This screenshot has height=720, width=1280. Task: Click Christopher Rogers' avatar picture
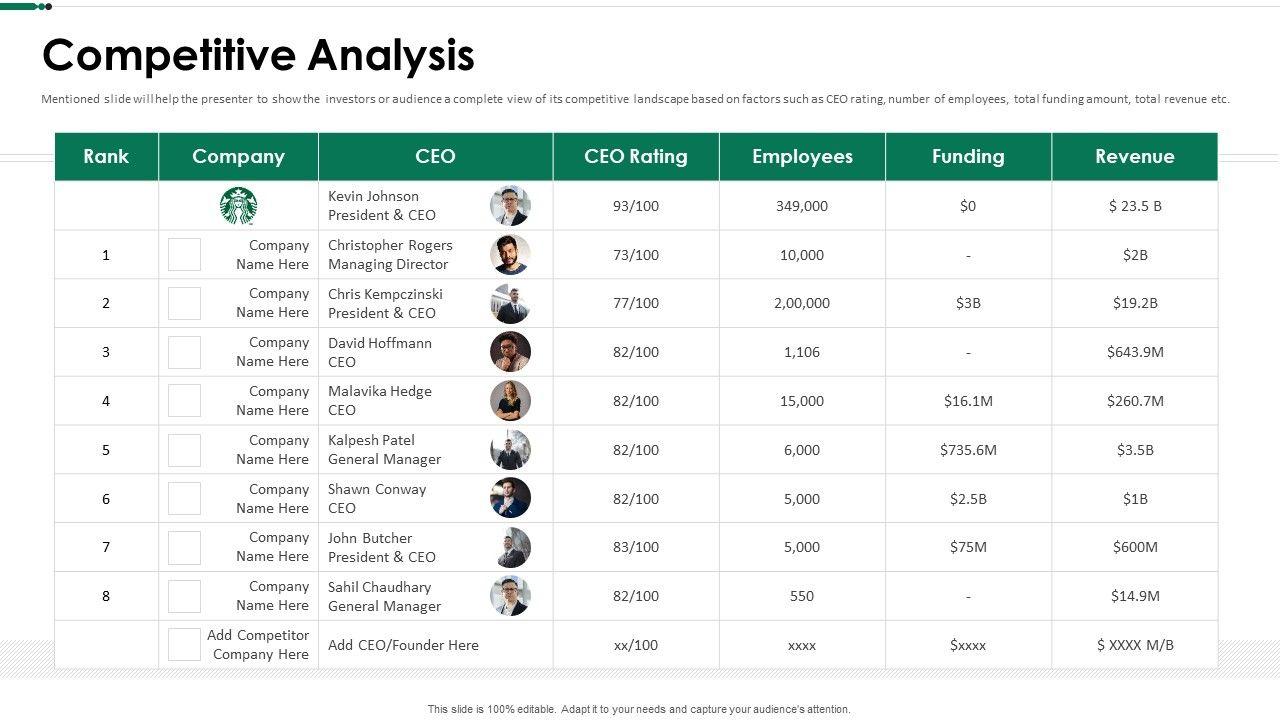pyautogui.click(x=510, y=255)
